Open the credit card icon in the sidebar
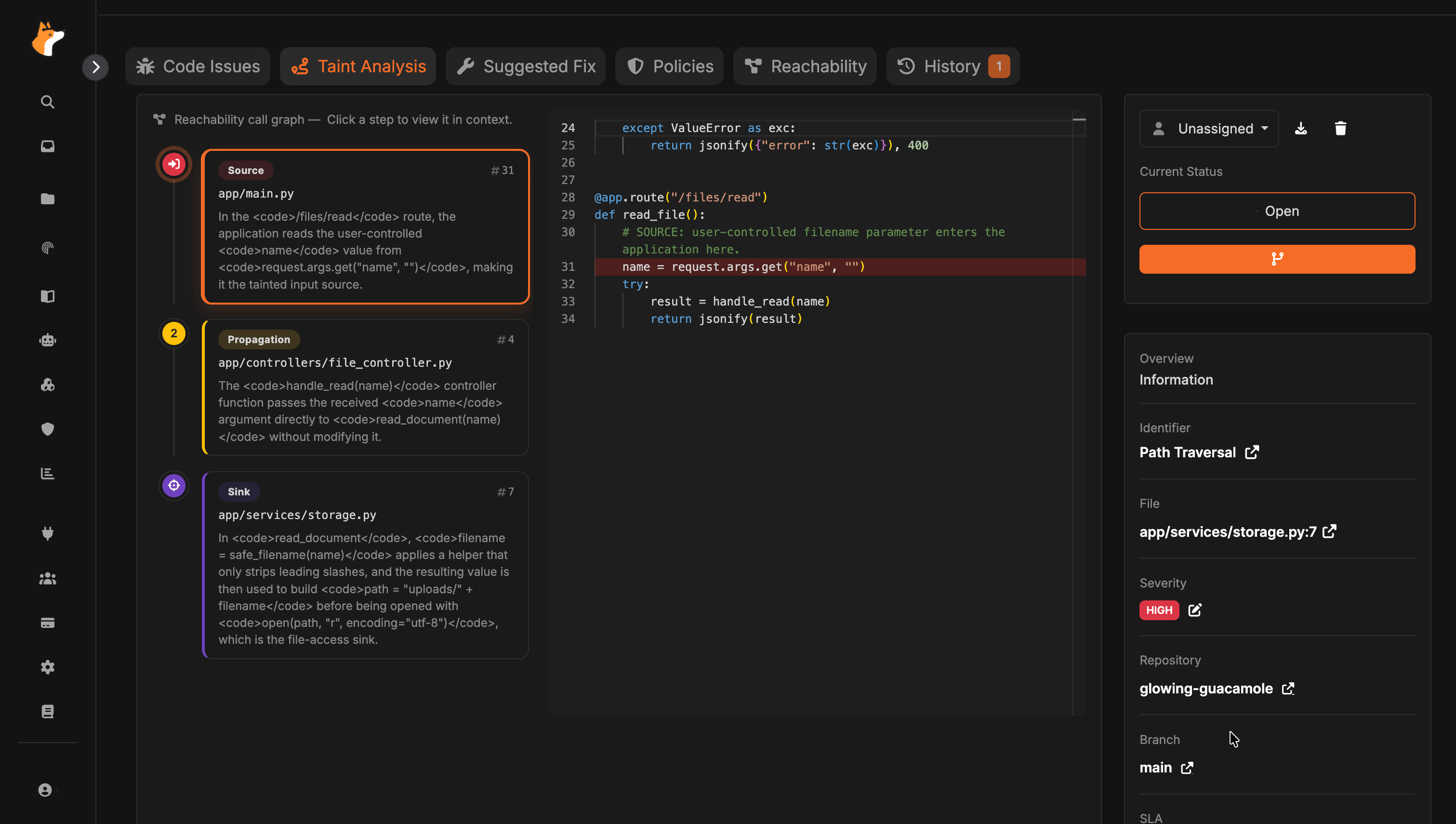The image size is (1456, 824). pos(48,623)
